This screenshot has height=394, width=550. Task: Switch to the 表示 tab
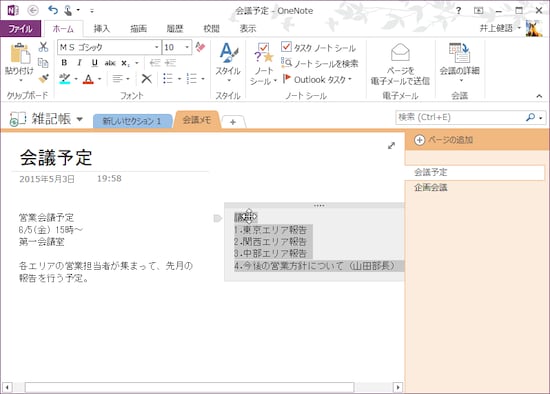248,29
